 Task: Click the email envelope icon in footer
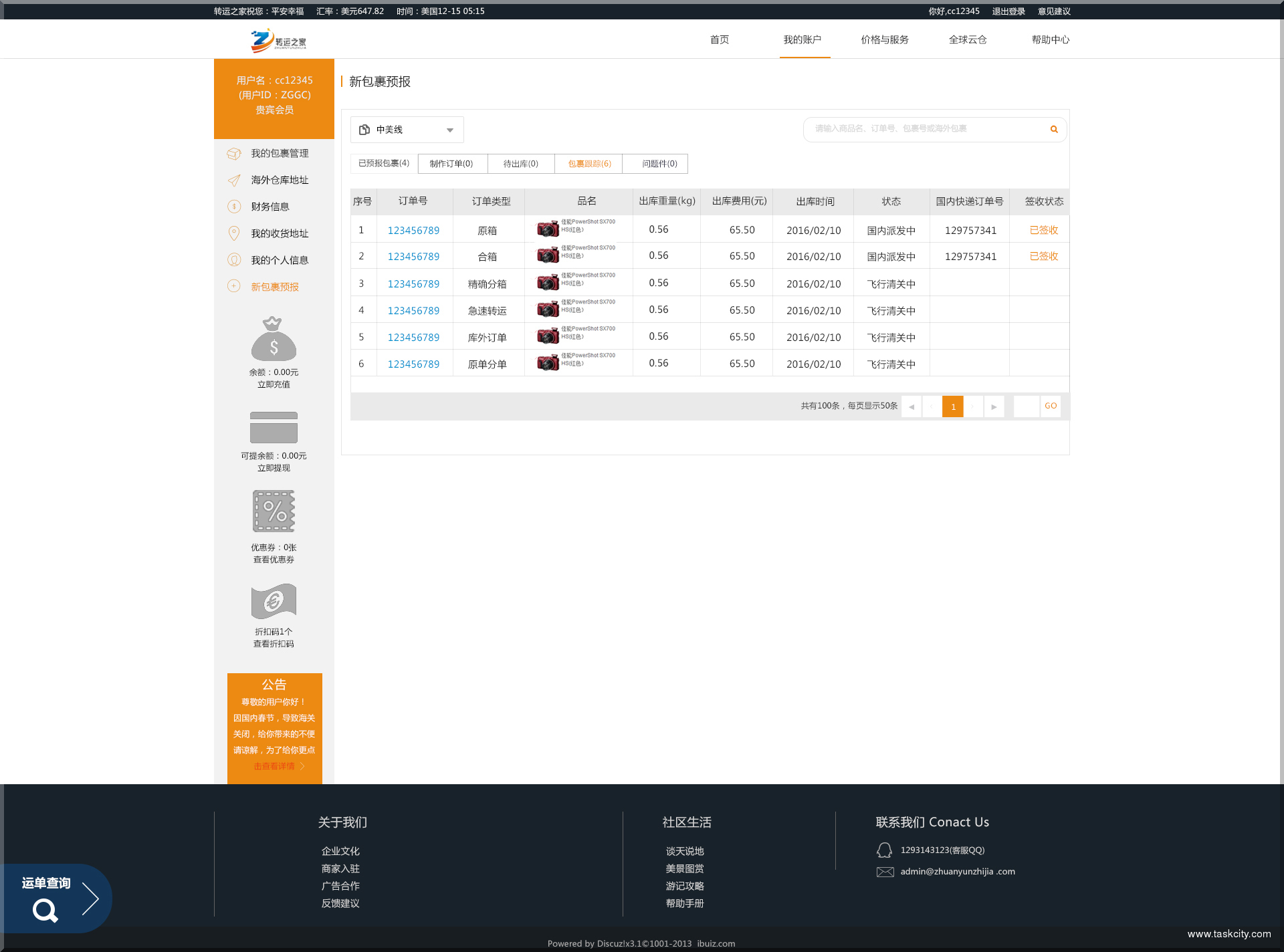(885, 872)
